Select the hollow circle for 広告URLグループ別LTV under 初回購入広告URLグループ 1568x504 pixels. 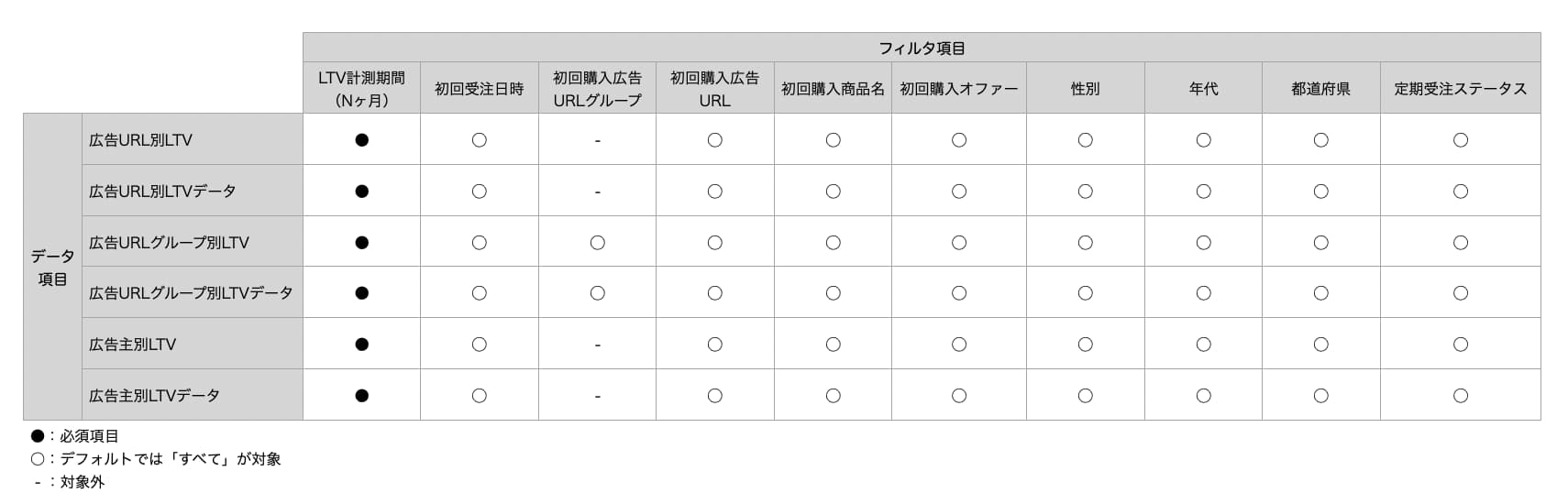[x=597, y=243]
